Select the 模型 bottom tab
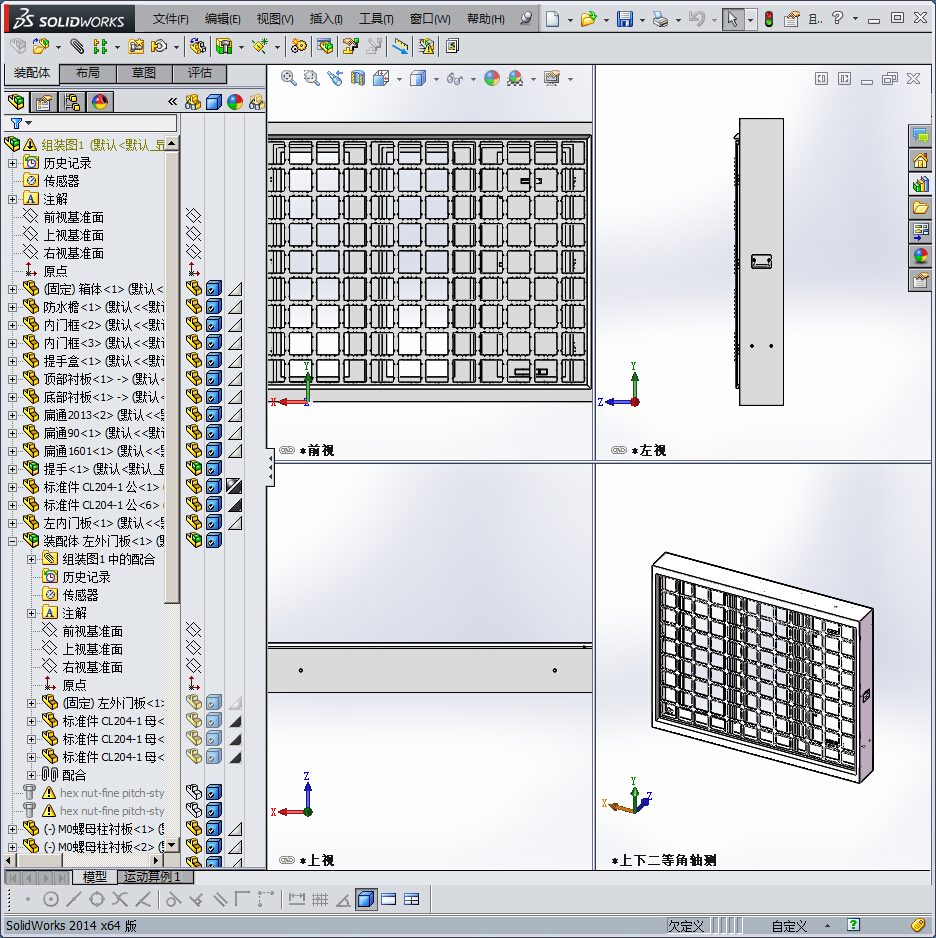Viewport: 936px width, 938px height. tap(94, 876)
